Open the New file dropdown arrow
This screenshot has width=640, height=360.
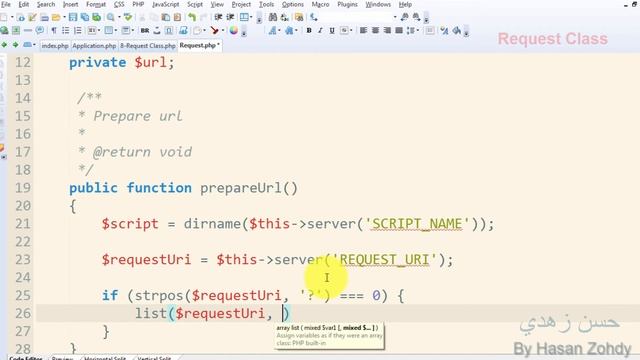click(x=12, y=17)
